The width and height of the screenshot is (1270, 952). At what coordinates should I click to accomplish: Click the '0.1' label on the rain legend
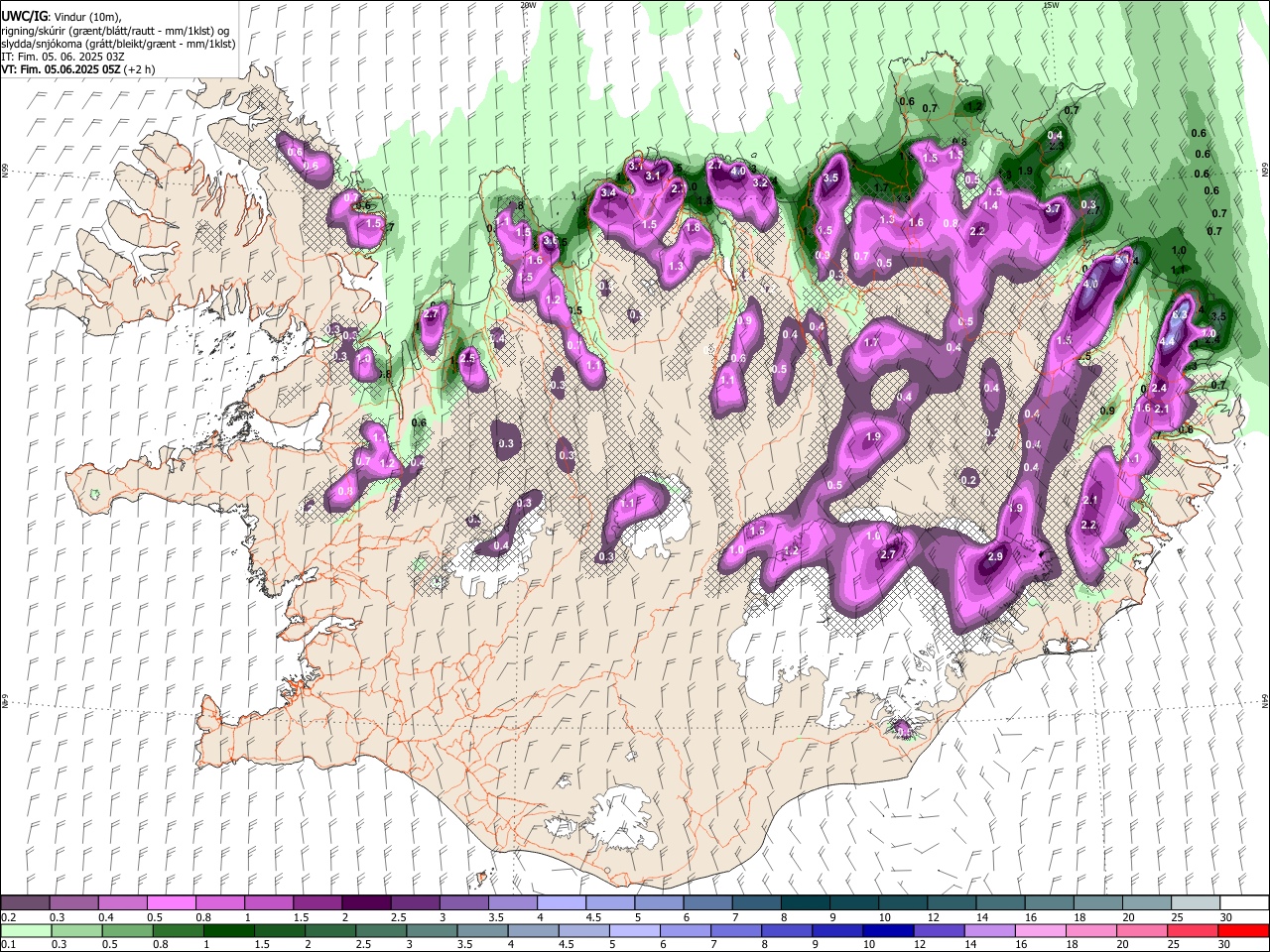click(x=10, y=945)
